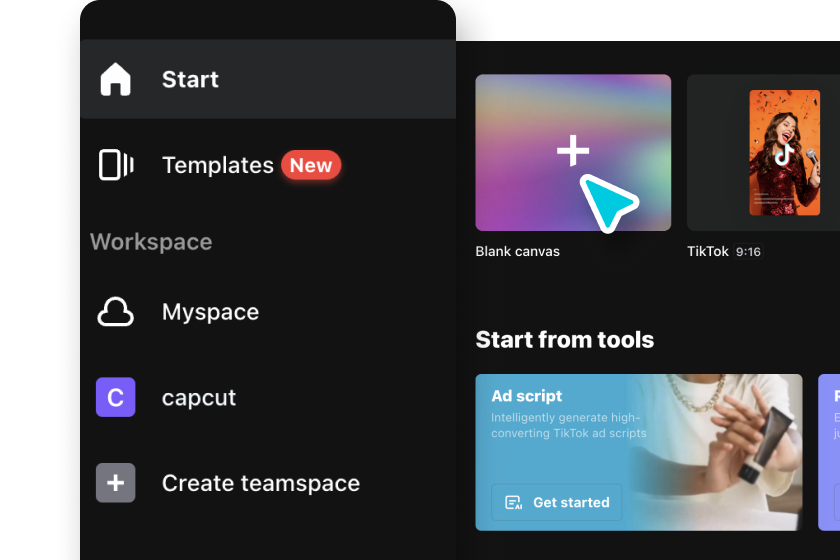Click the partially visible purple tool card
The image size is (840, 560).
(829, 452)
